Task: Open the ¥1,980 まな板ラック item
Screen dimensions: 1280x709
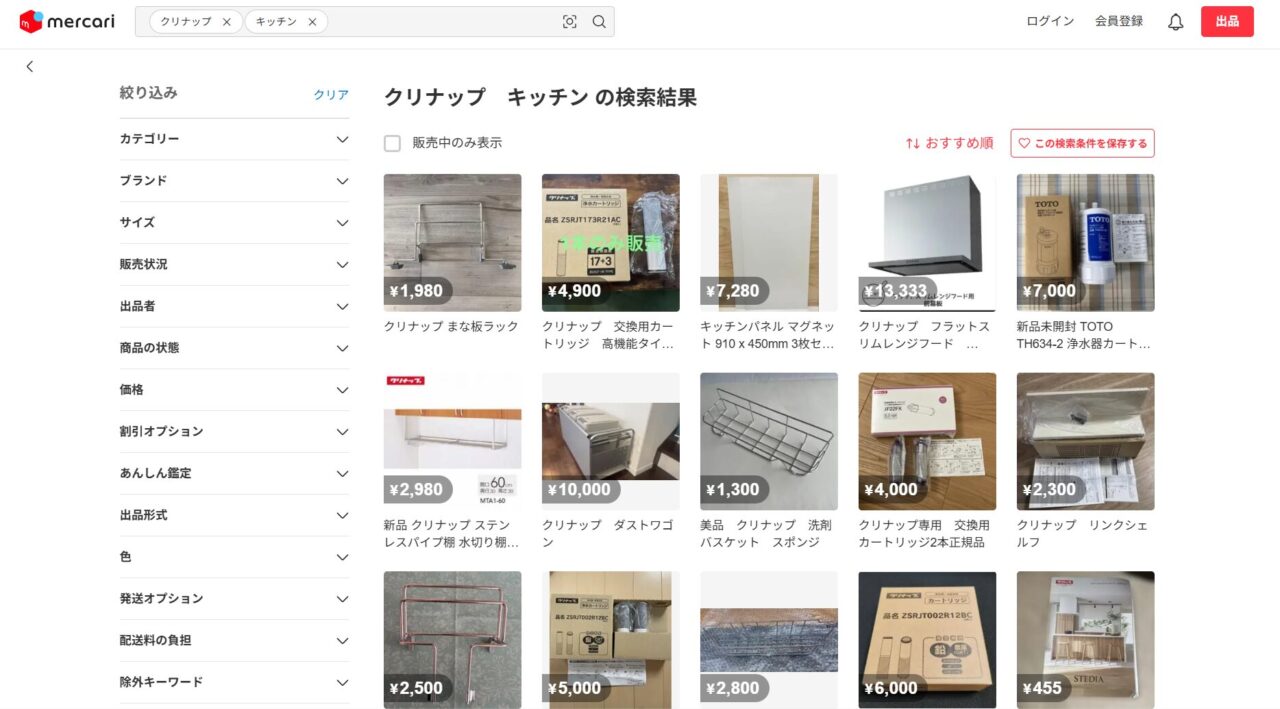Action: coord(452,243)
